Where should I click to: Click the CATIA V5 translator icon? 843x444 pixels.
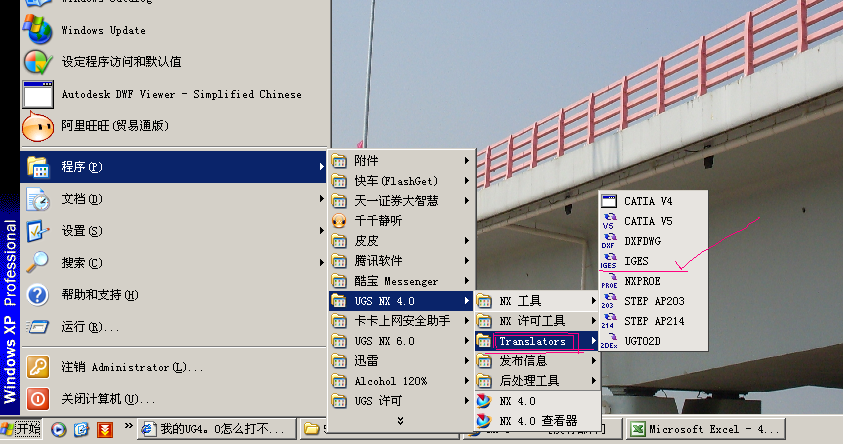click(x=609, y=221)
